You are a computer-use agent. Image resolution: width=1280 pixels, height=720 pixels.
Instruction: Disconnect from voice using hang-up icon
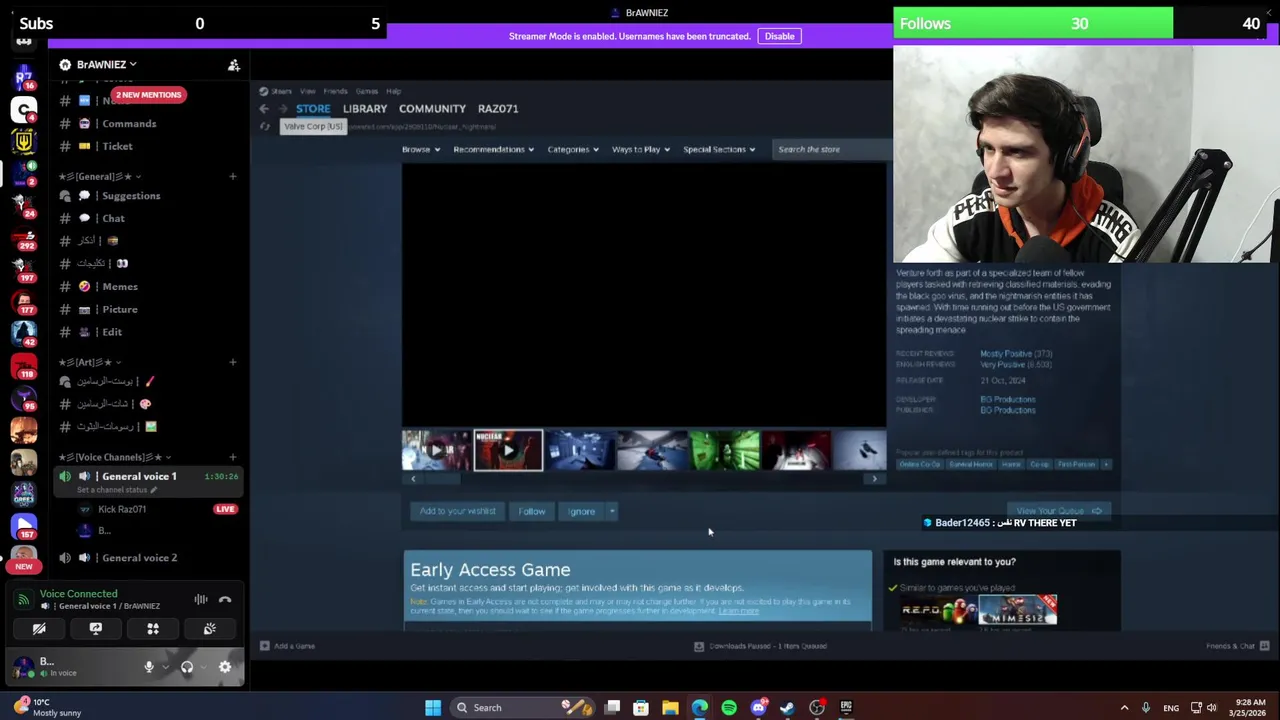click(225, 600)
